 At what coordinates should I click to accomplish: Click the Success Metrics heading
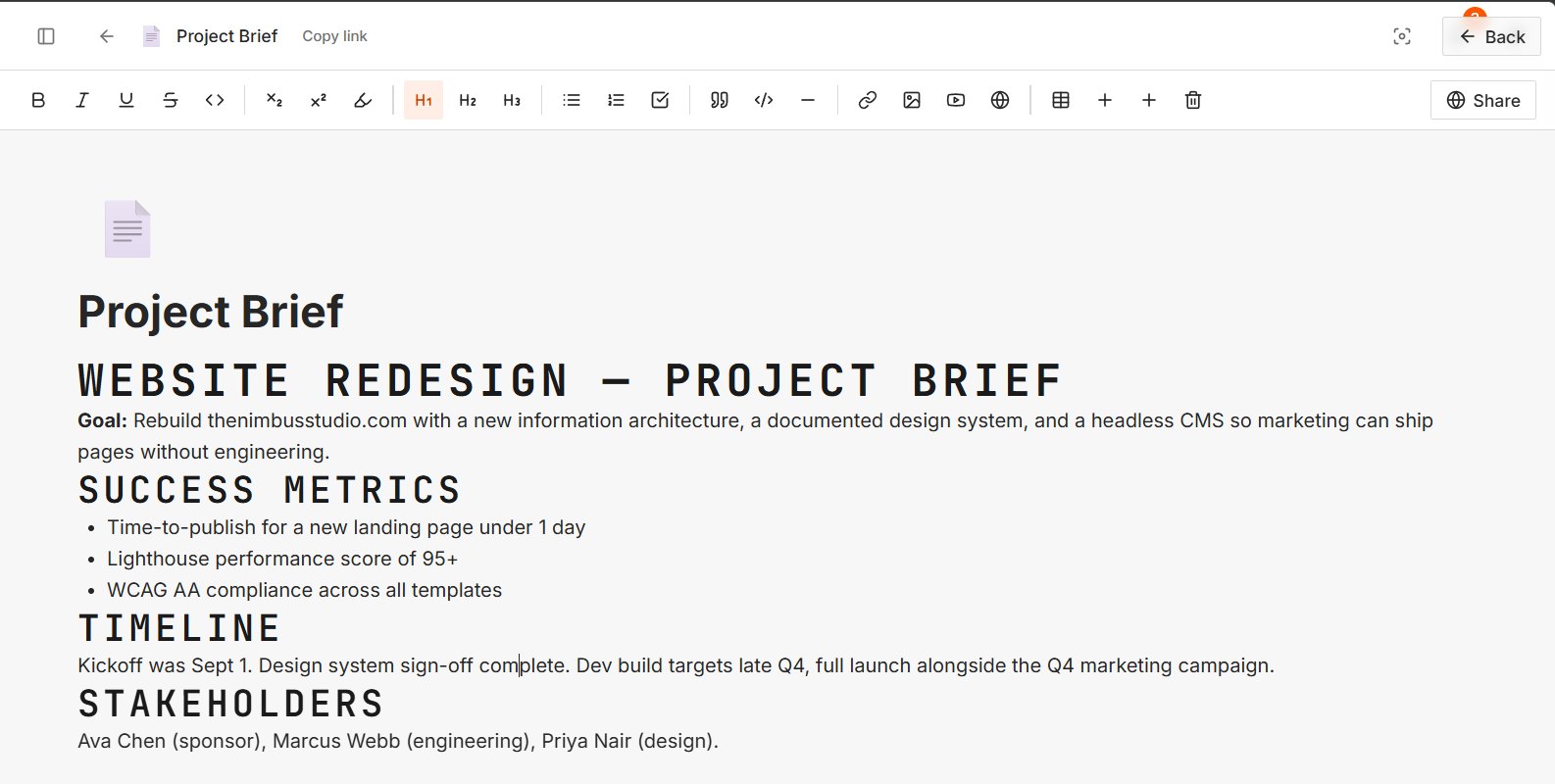(270, 489)
